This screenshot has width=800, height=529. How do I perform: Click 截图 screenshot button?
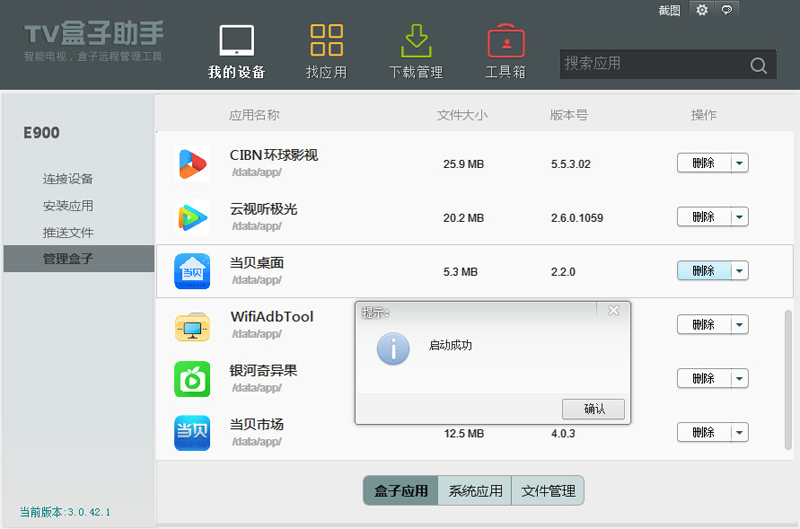(x=669, y=10)
